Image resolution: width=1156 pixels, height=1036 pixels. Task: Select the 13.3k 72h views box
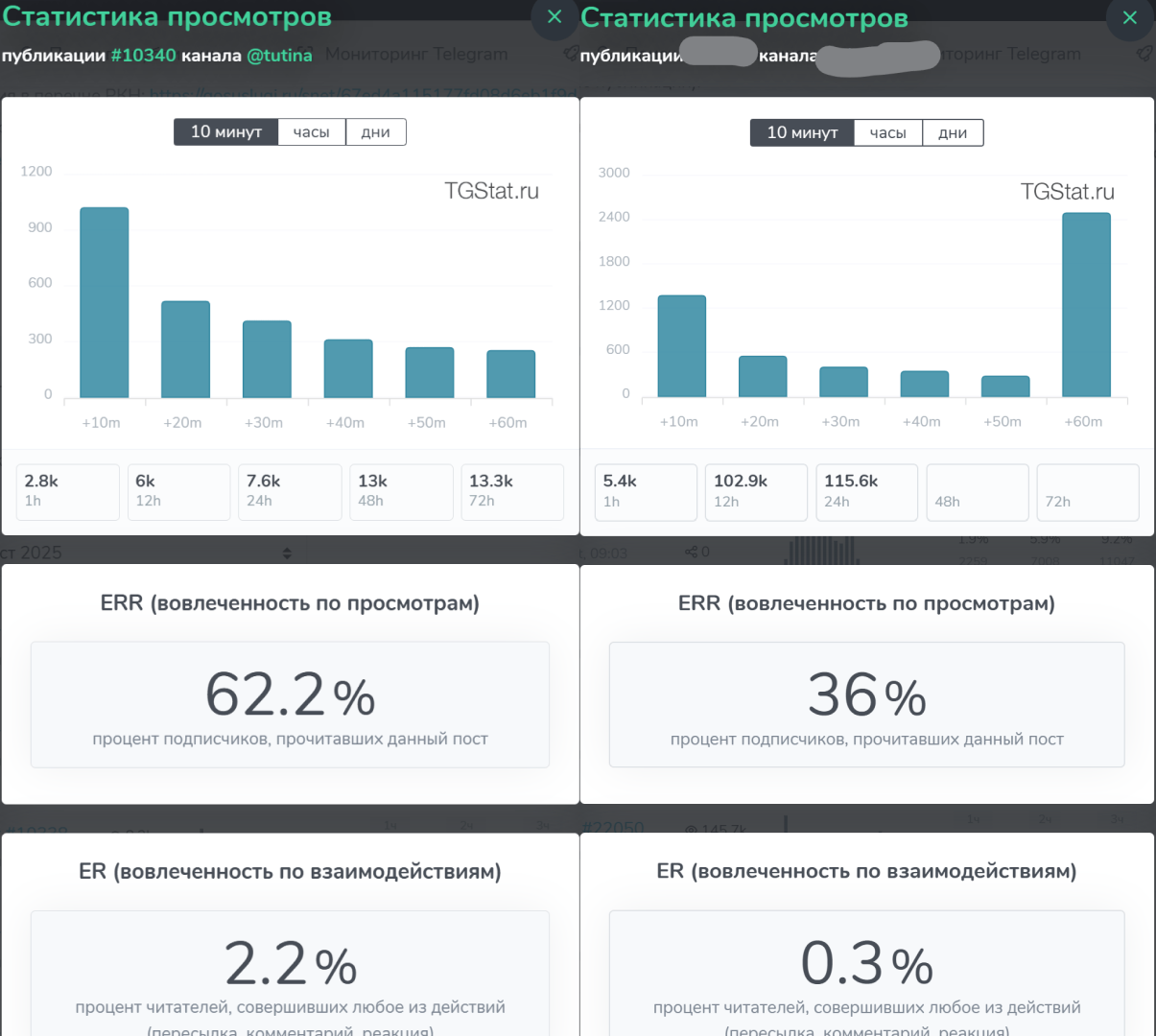(512, 492)
